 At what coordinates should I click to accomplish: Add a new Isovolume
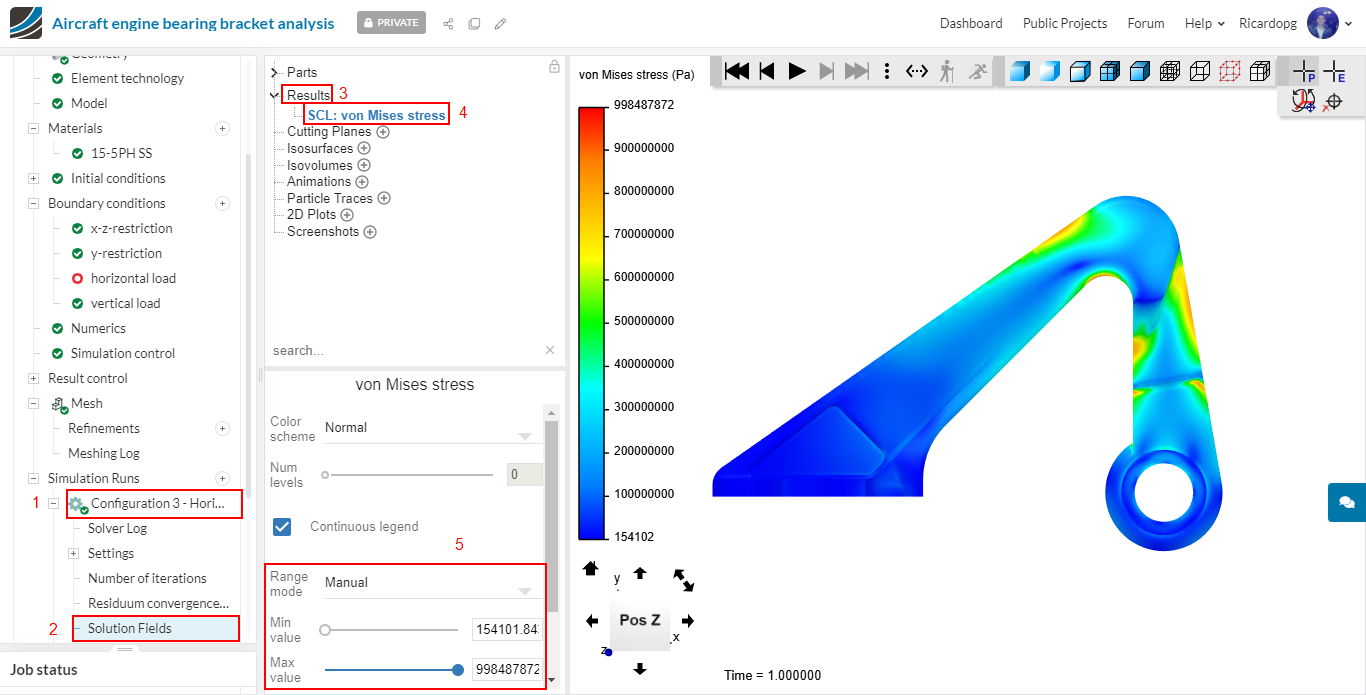[364, 165]
